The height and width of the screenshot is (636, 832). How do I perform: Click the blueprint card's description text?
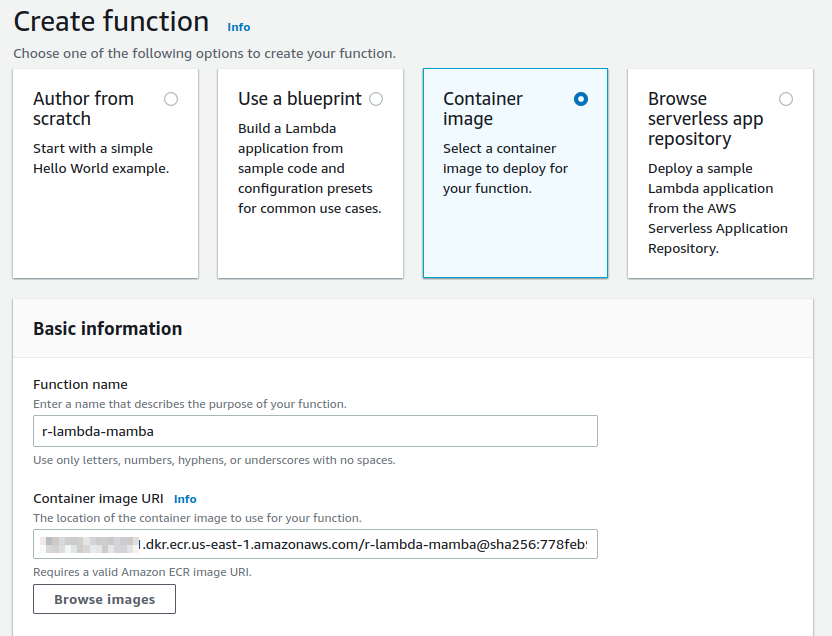tap(310, 168)
